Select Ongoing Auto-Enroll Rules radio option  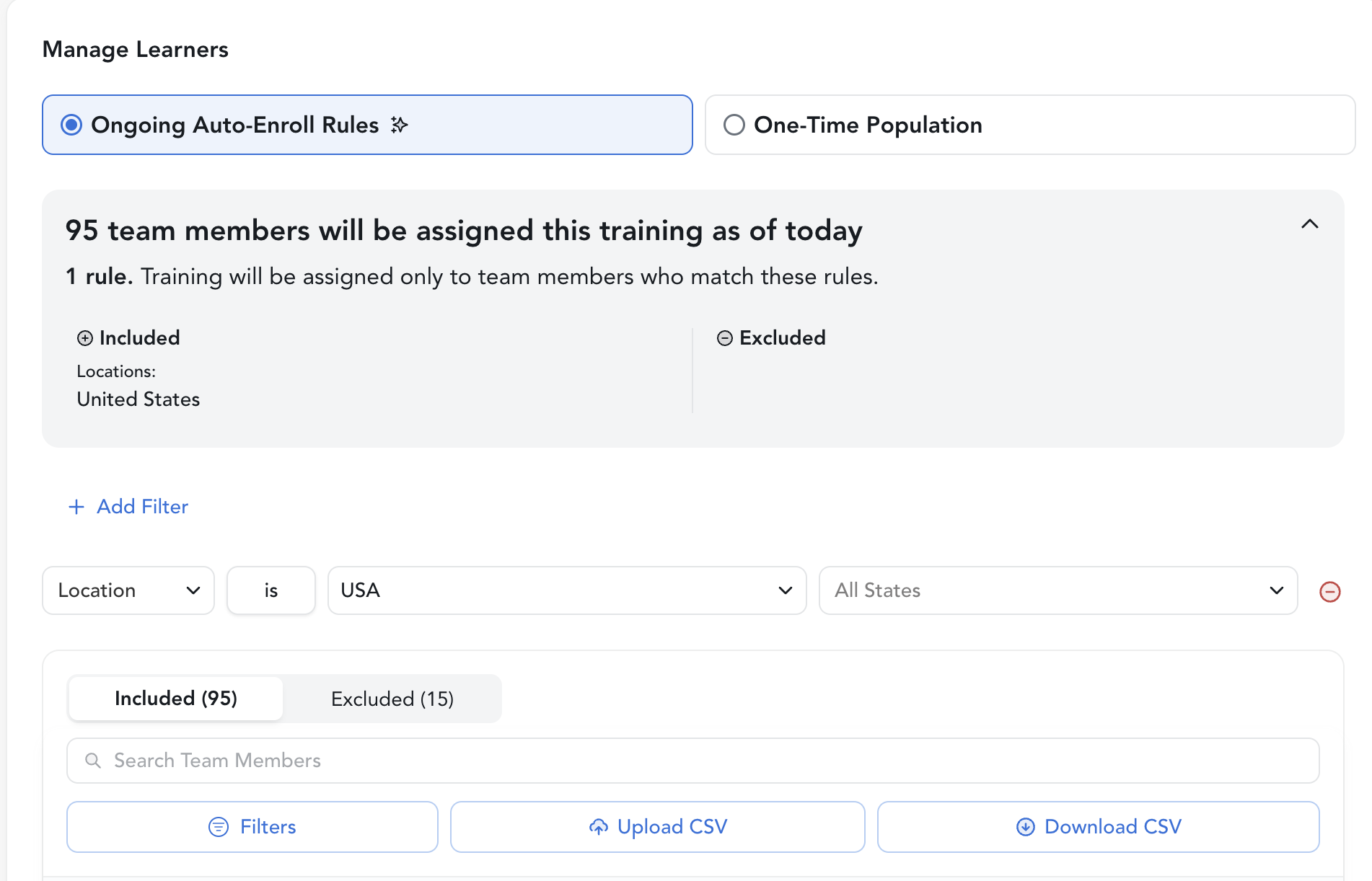367,125
